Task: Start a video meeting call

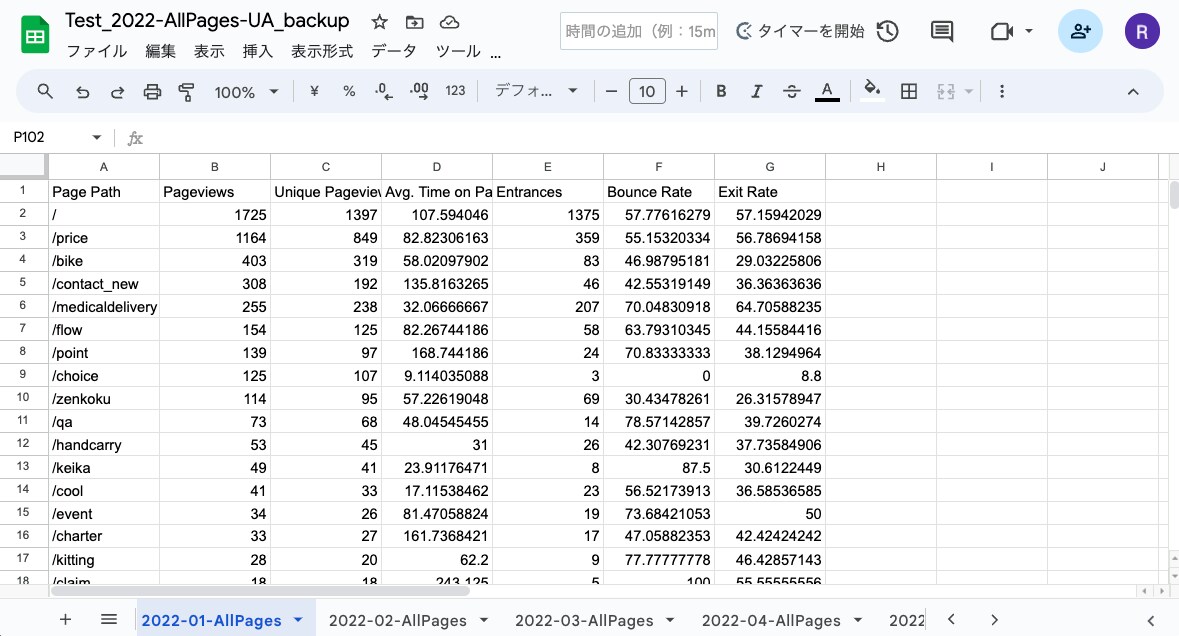Action: [x=1001, y=31]
